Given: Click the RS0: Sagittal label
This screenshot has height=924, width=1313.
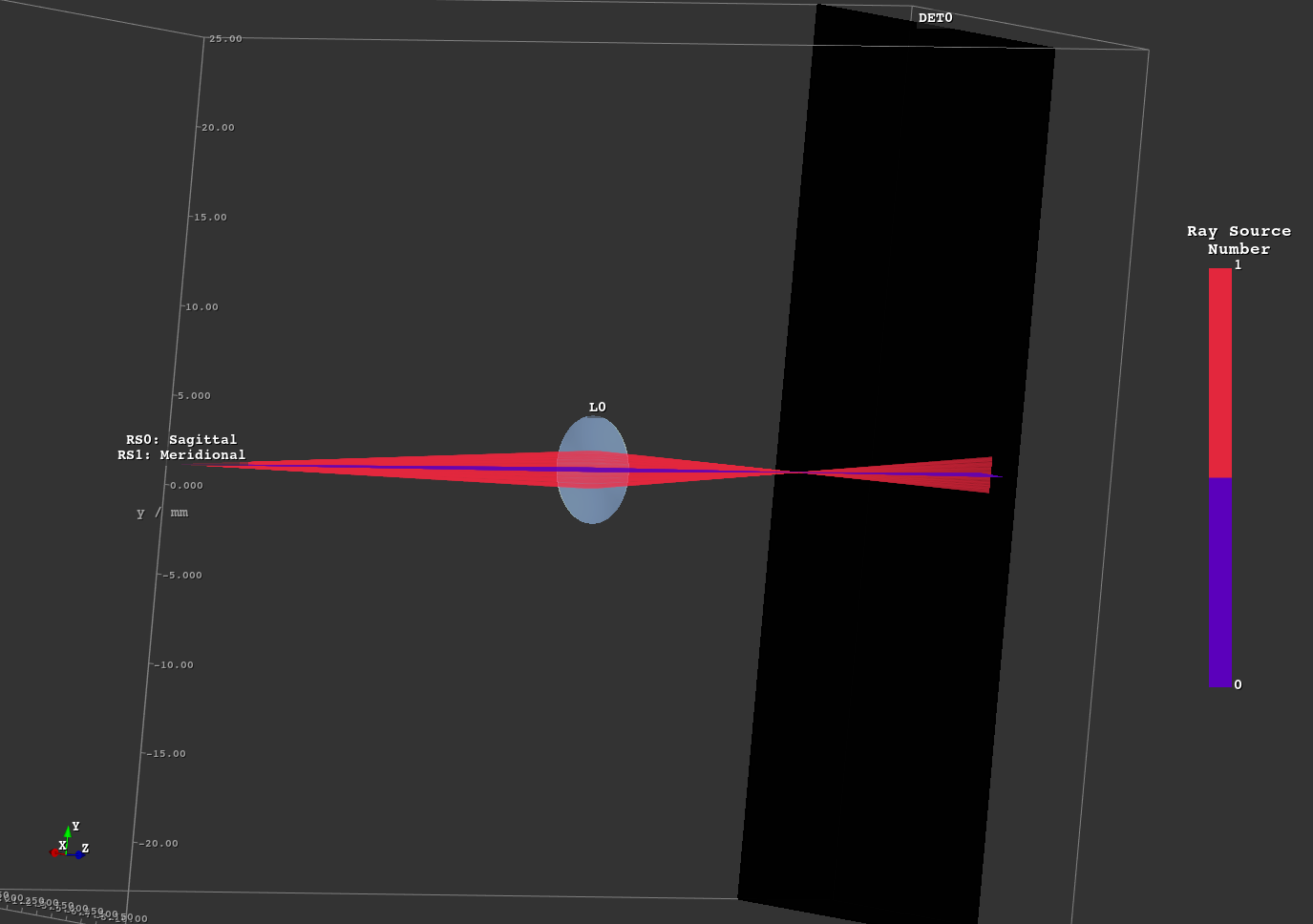Looking at the screenshot, I should coord(181,440).
